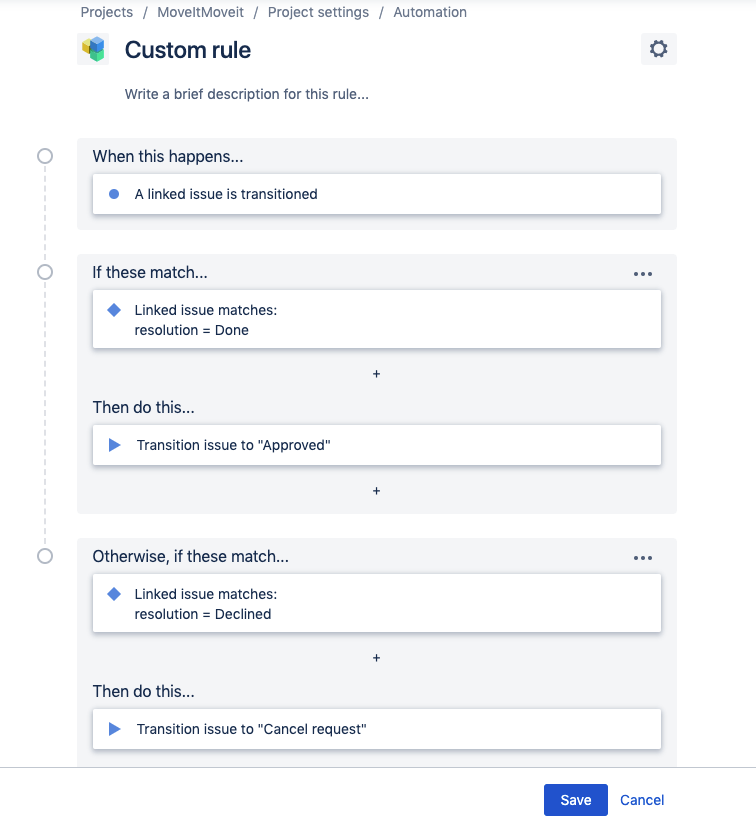Click the rule description field

pyautogui.click(x=245, y=94)
